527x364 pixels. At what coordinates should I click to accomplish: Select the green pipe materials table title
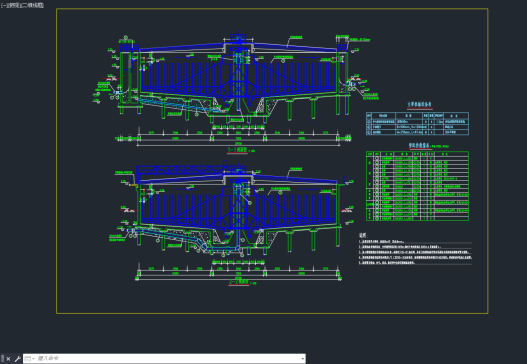(x=419, y=145)
